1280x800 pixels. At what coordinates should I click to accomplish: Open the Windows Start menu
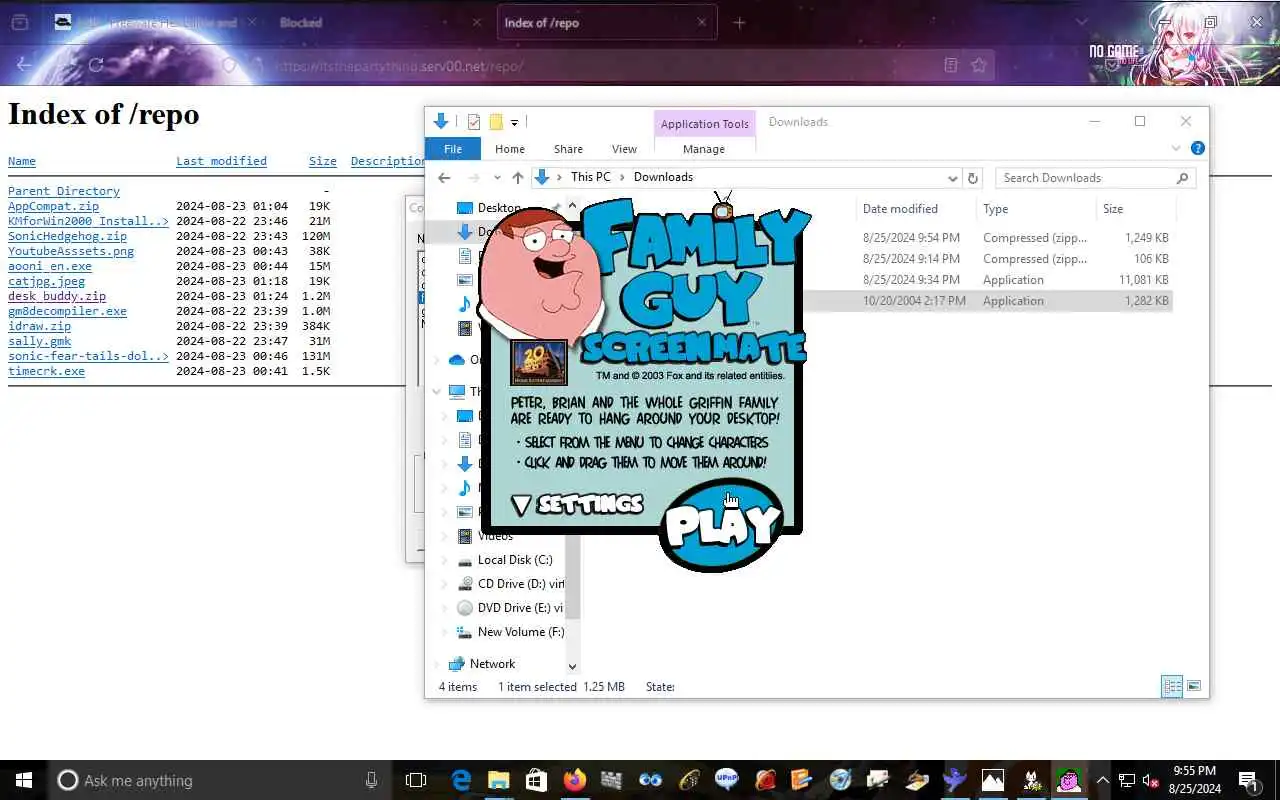[x=24, y=780]
